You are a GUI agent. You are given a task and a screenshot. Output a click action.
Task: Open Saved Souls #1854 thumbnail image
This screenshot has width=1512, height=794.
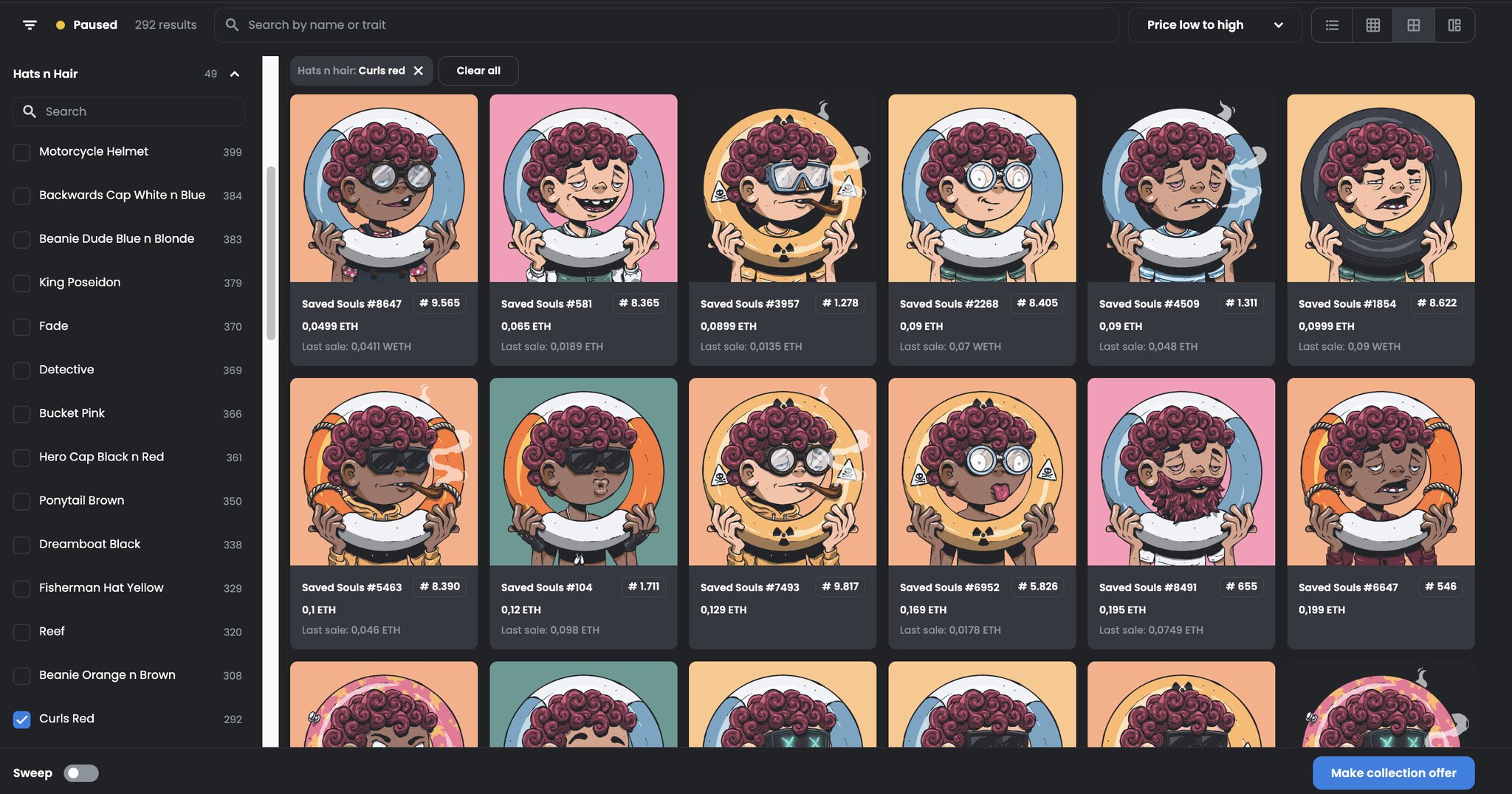tap(1381, 188)
